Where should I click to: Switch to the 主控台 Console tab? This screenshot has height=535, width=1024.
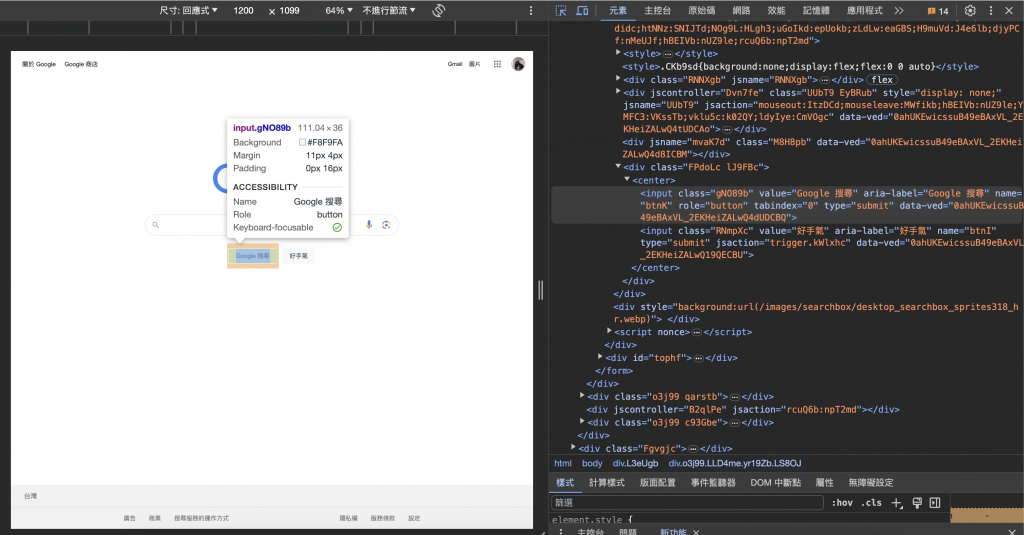pyautogui.click(x=657, y=10)
